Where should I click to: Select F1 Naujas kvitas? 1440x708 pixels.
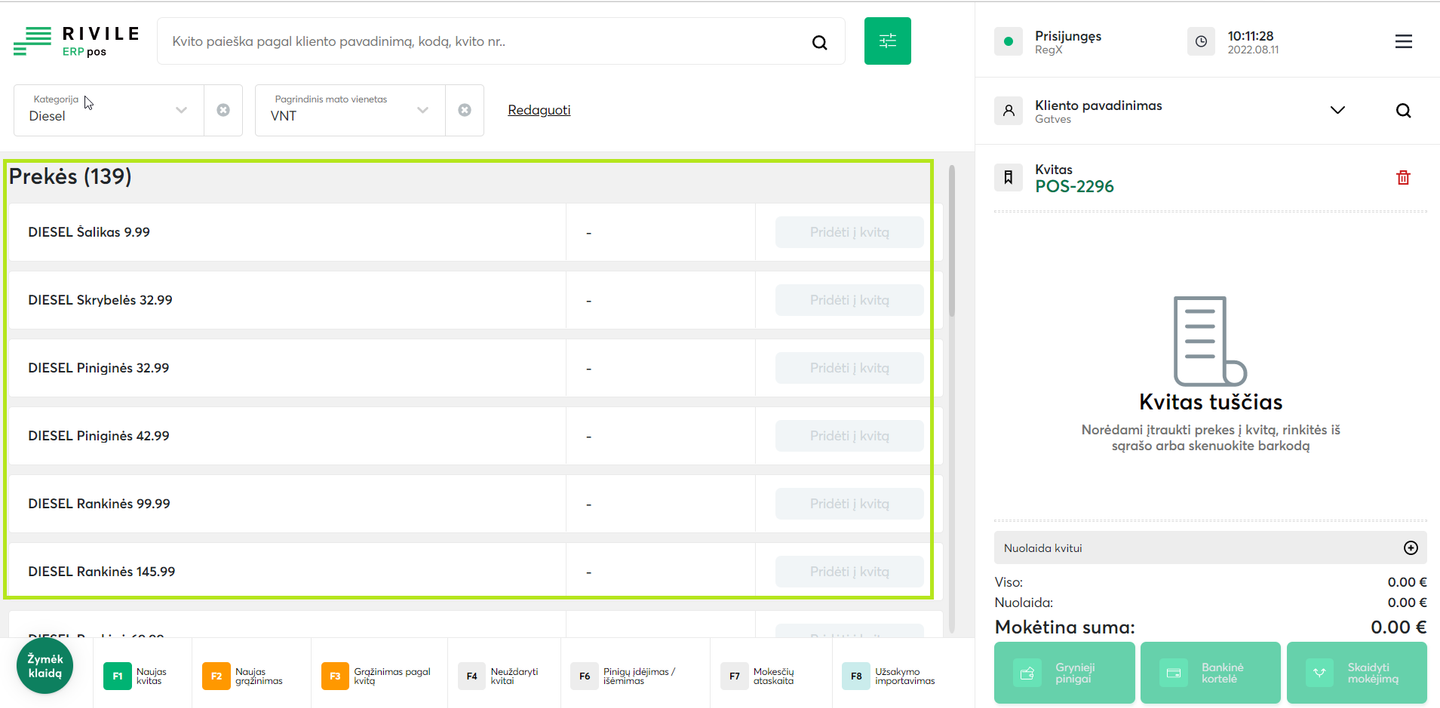click(140, 676)
